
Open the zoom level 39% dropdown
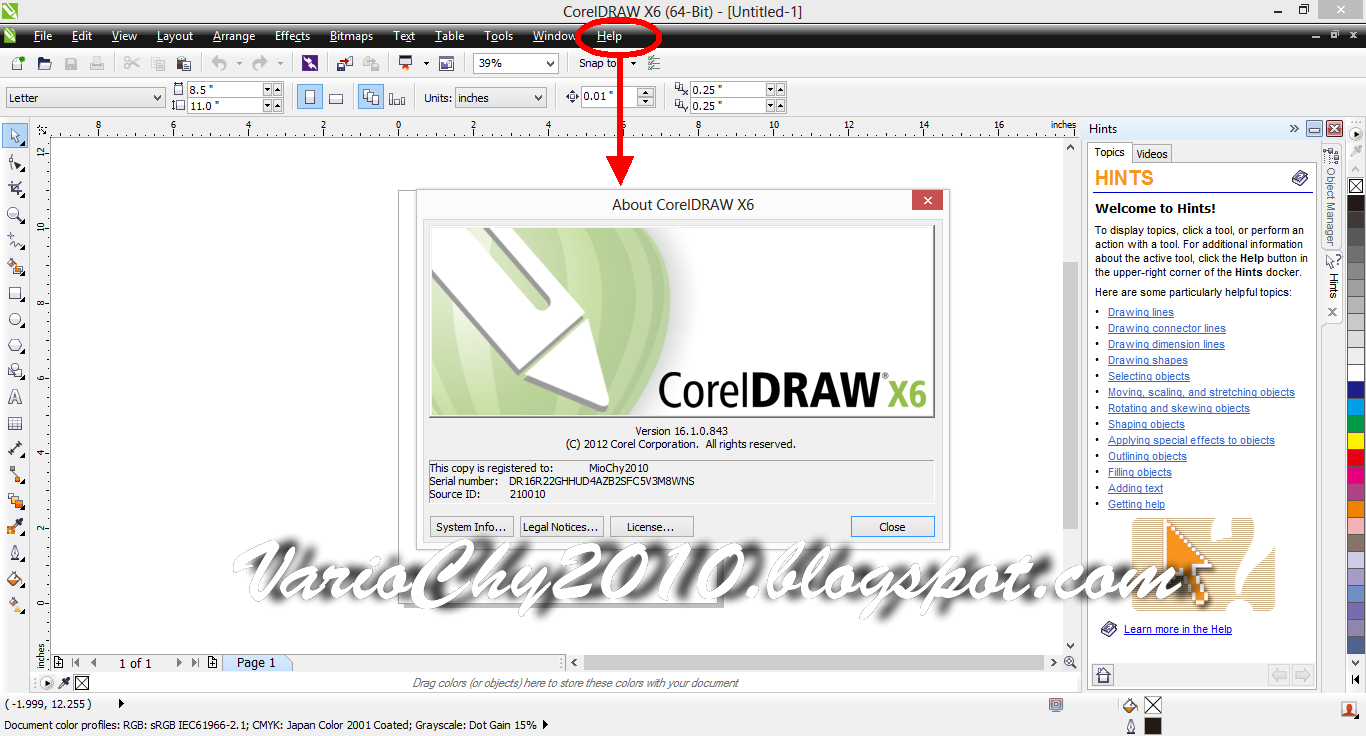[x=549, y=63]
